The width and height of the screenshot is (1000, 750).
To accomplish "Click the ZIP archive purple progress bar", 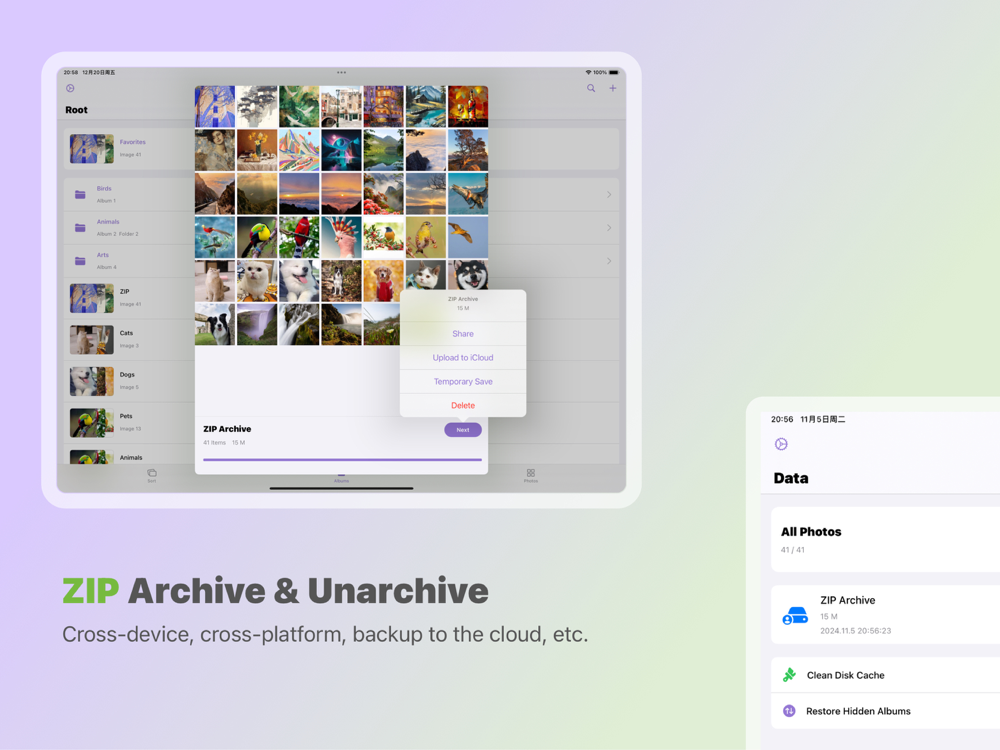I will click(x=342, y=459).
